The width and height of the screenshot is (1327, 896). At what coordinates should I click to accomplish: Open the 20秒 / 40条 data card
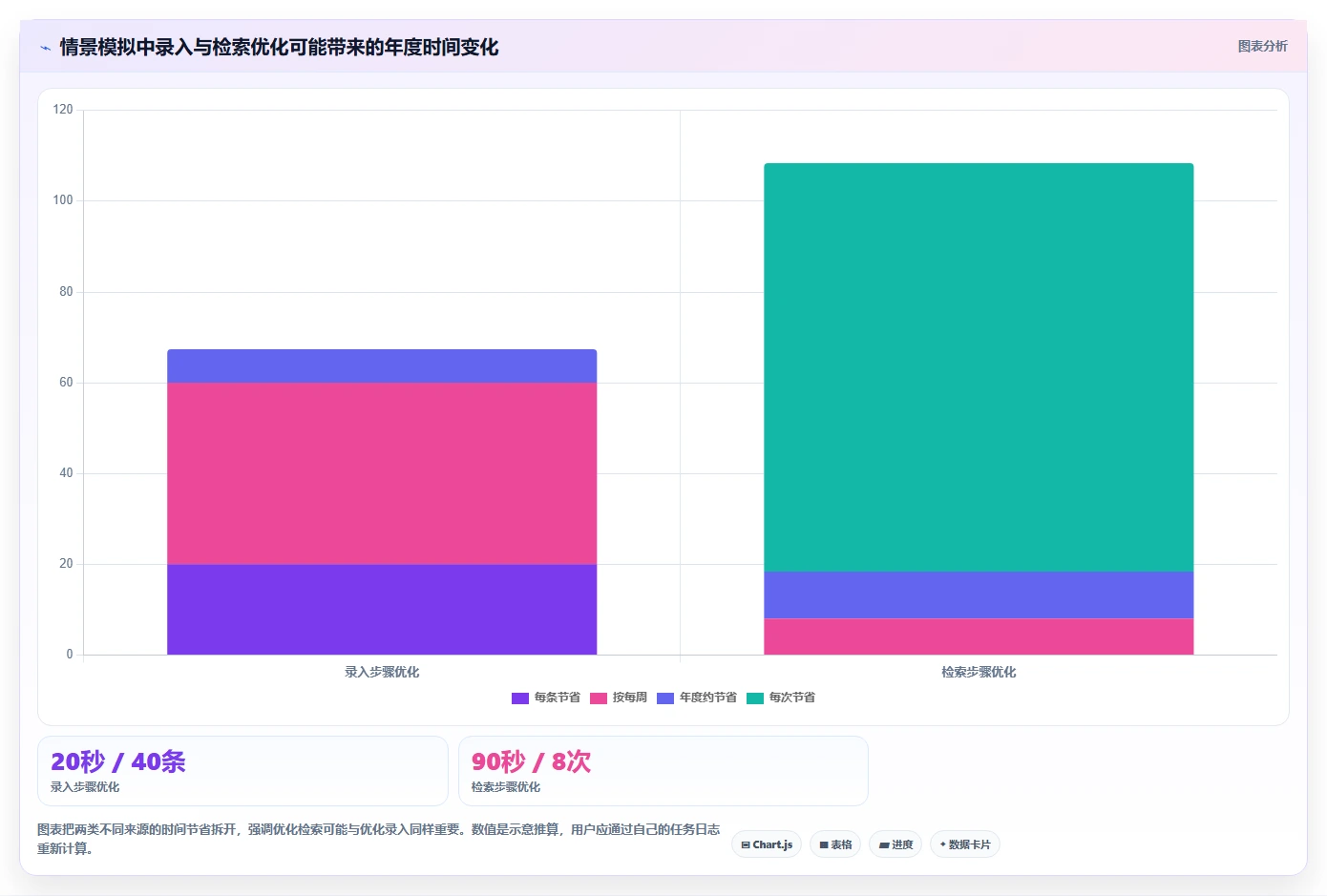point(242,771)
